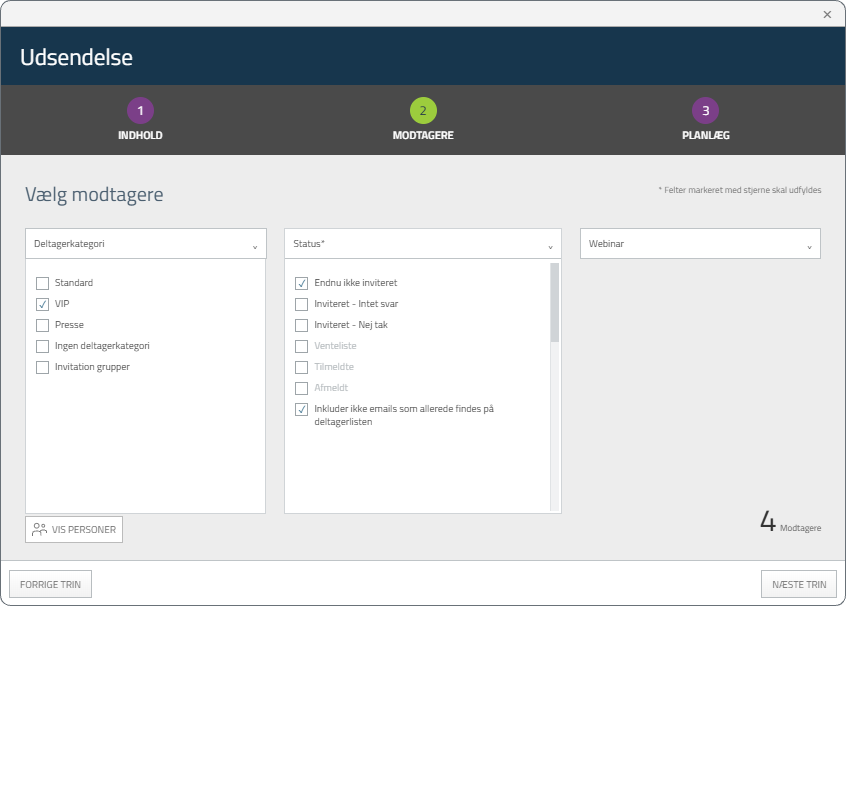The image size is (846, 786).
Task: Enable Ingen deltagerkategori checkbox
Action: point(42,346)
